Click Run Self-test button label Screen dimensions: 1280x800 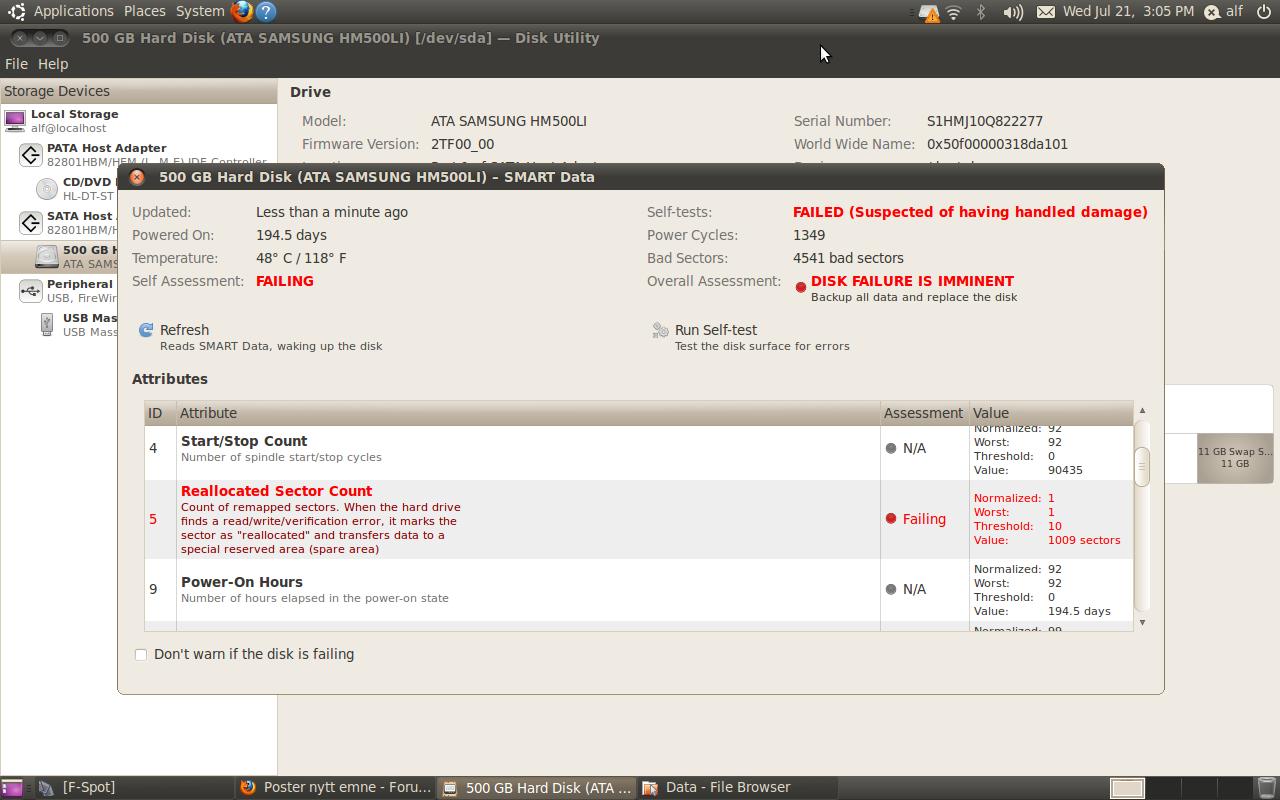click(716, 330)
